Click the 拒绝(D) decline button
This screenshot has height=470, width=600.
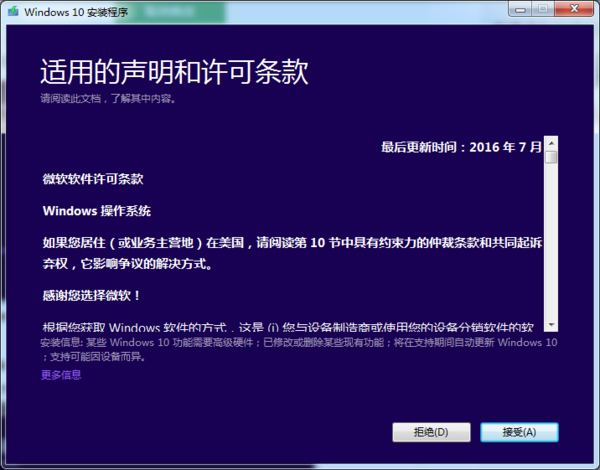pos(431,432)
